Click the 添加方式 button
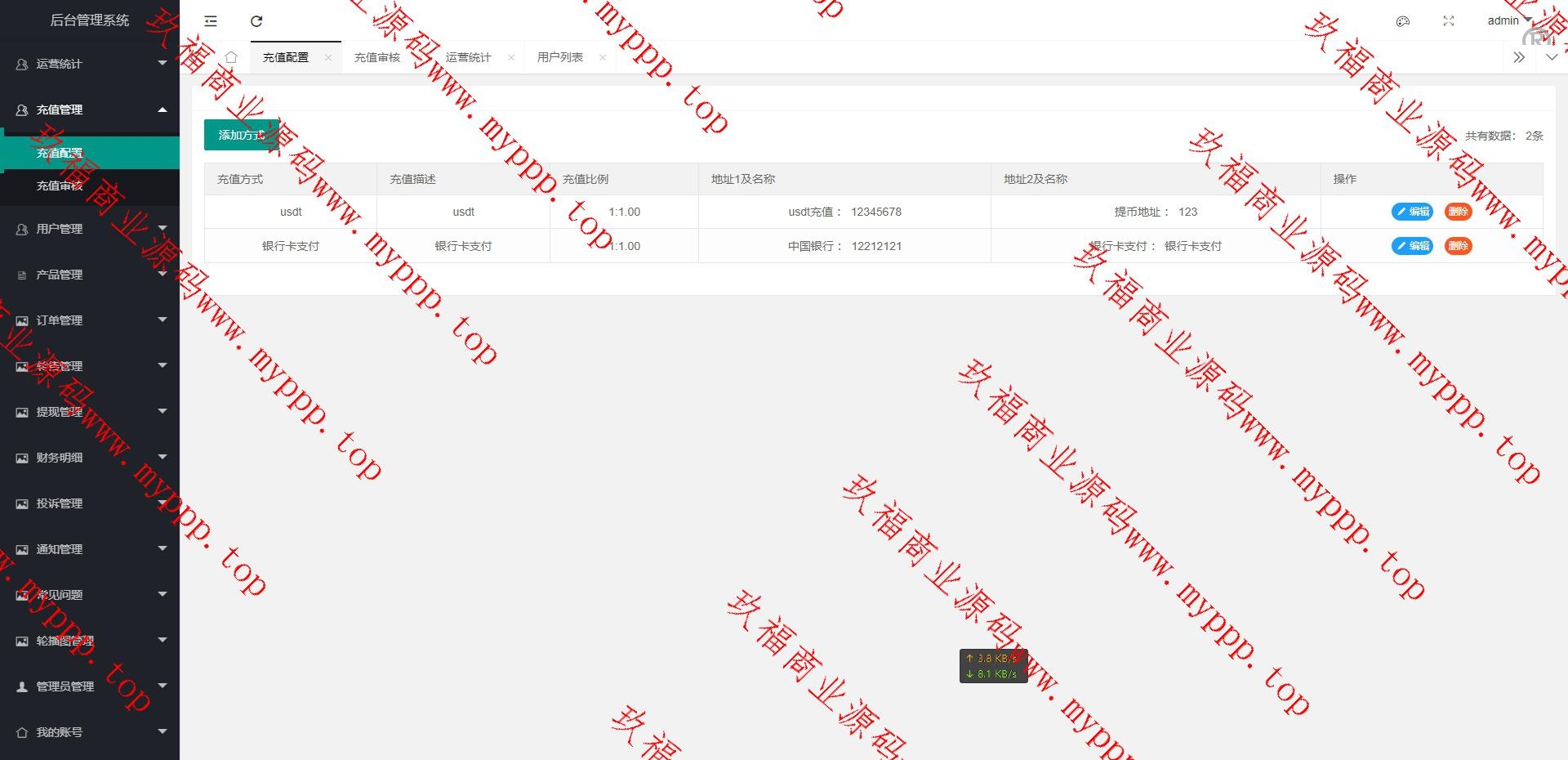The height and width of the screenshot is (760, 1568). (242, 135)
